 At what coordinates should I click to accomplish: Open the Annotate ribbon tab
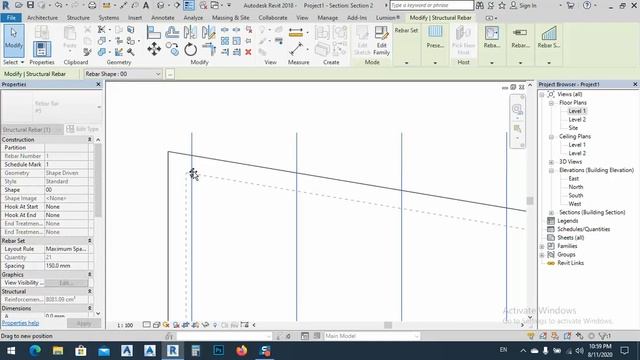(162, 18)
